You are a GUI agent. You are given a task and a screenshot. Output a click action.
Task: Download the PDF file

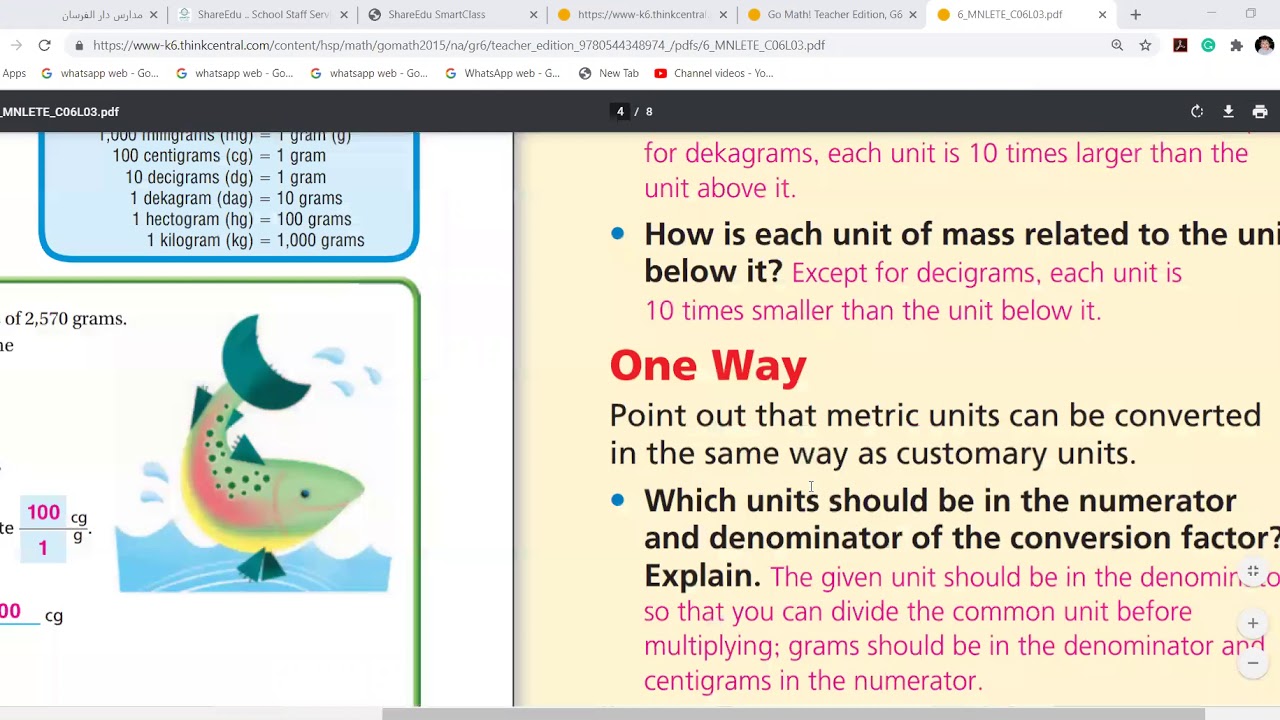1228,112
